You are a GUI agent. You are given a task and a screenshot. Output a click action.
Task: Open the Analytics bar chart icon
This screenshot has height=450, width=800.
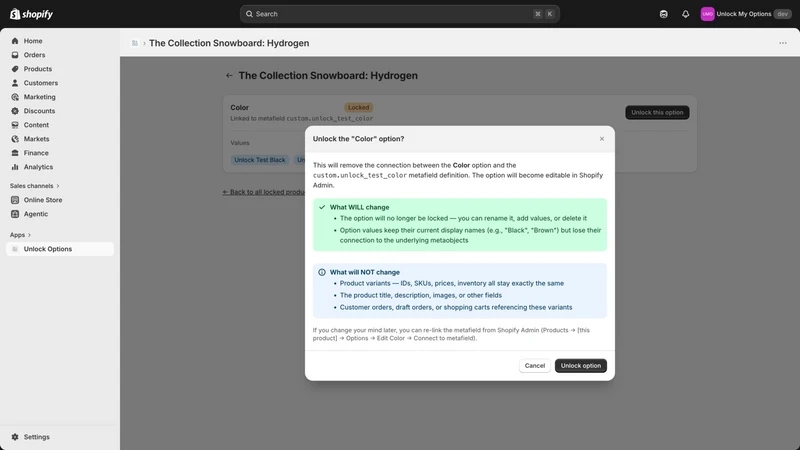(15, 167)
